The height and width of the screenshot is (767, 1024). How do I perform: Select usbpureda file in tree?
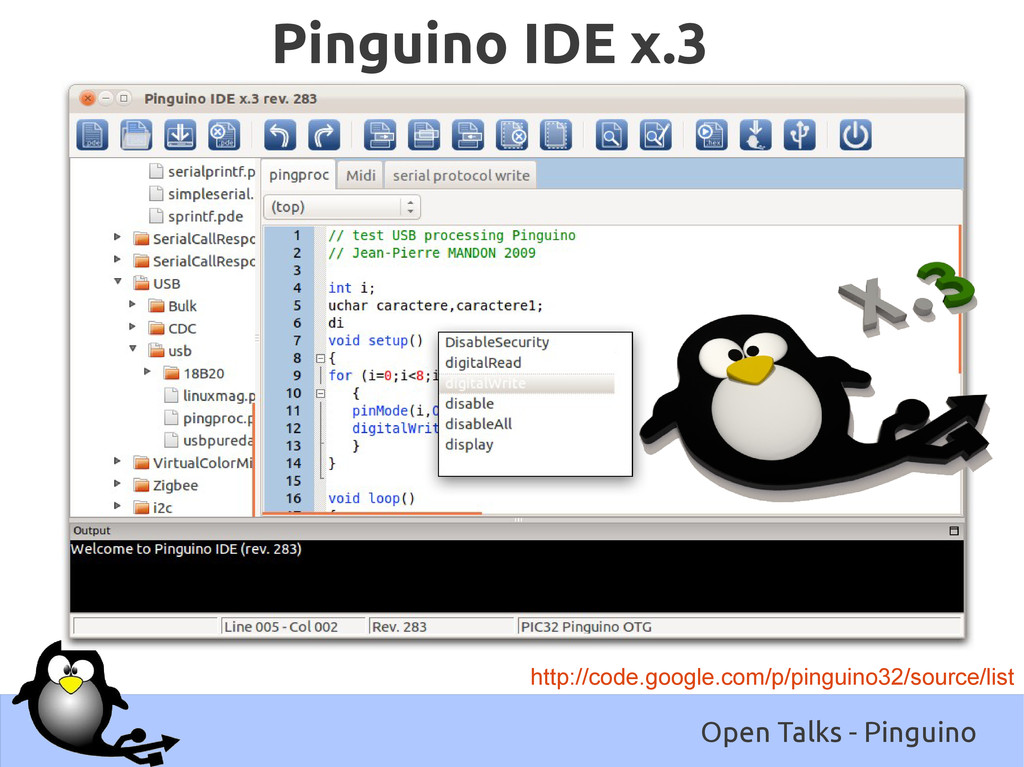[209, 441]
